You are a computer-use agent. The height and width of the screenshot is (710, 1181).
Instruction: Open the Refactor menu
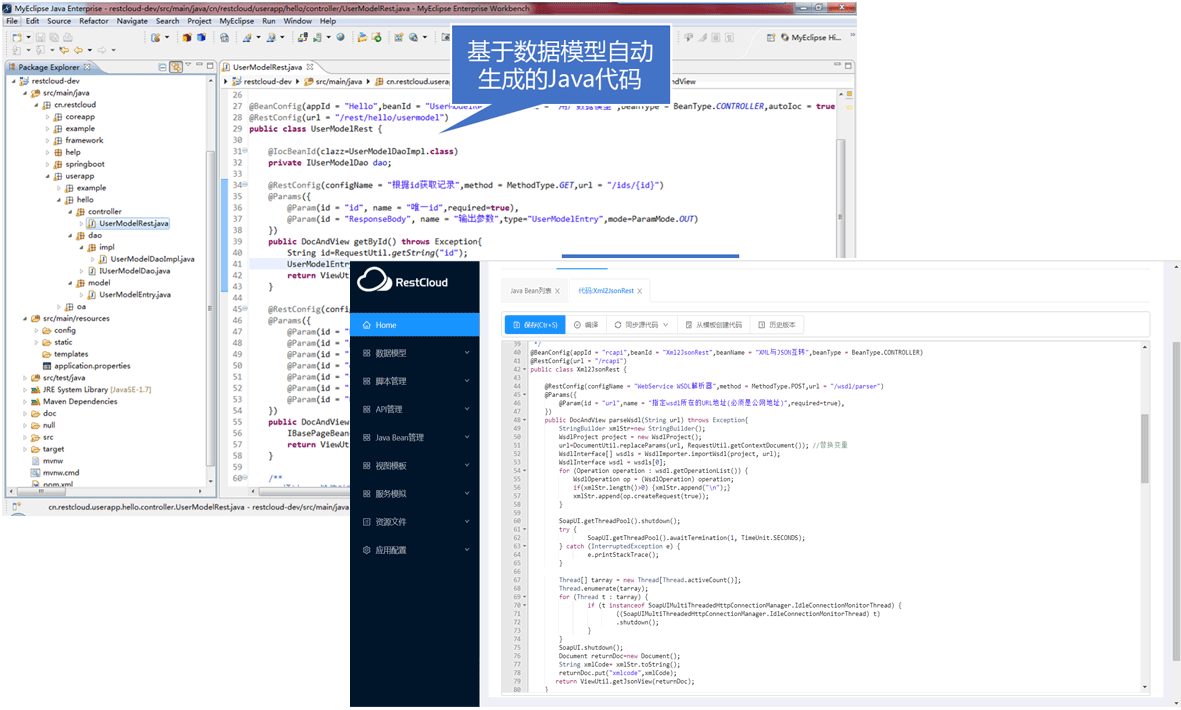[x=94, y=21]
